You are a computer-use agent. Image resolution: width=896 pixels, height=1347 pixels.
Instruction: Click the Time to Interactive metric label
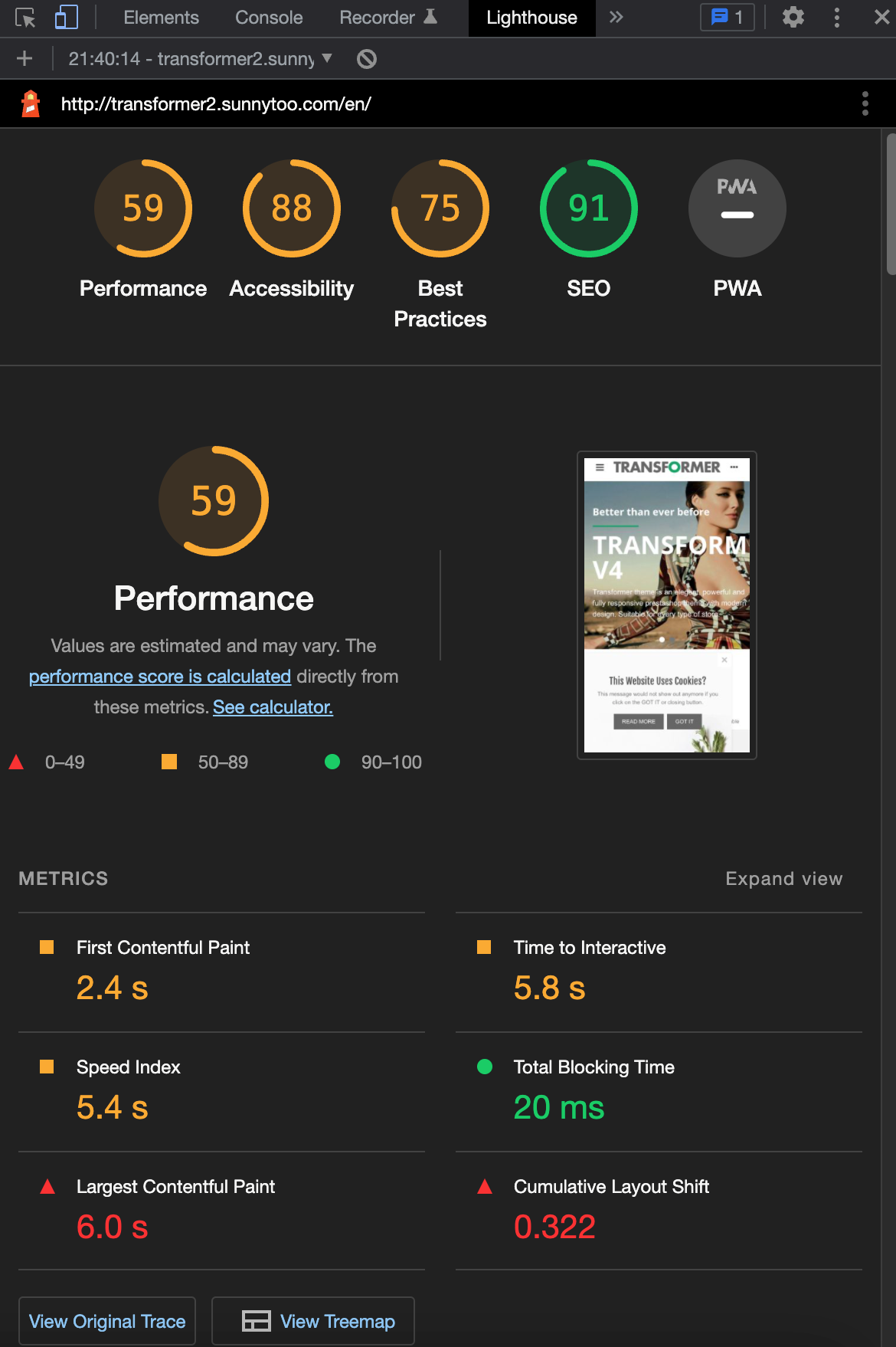coord(590,948)
